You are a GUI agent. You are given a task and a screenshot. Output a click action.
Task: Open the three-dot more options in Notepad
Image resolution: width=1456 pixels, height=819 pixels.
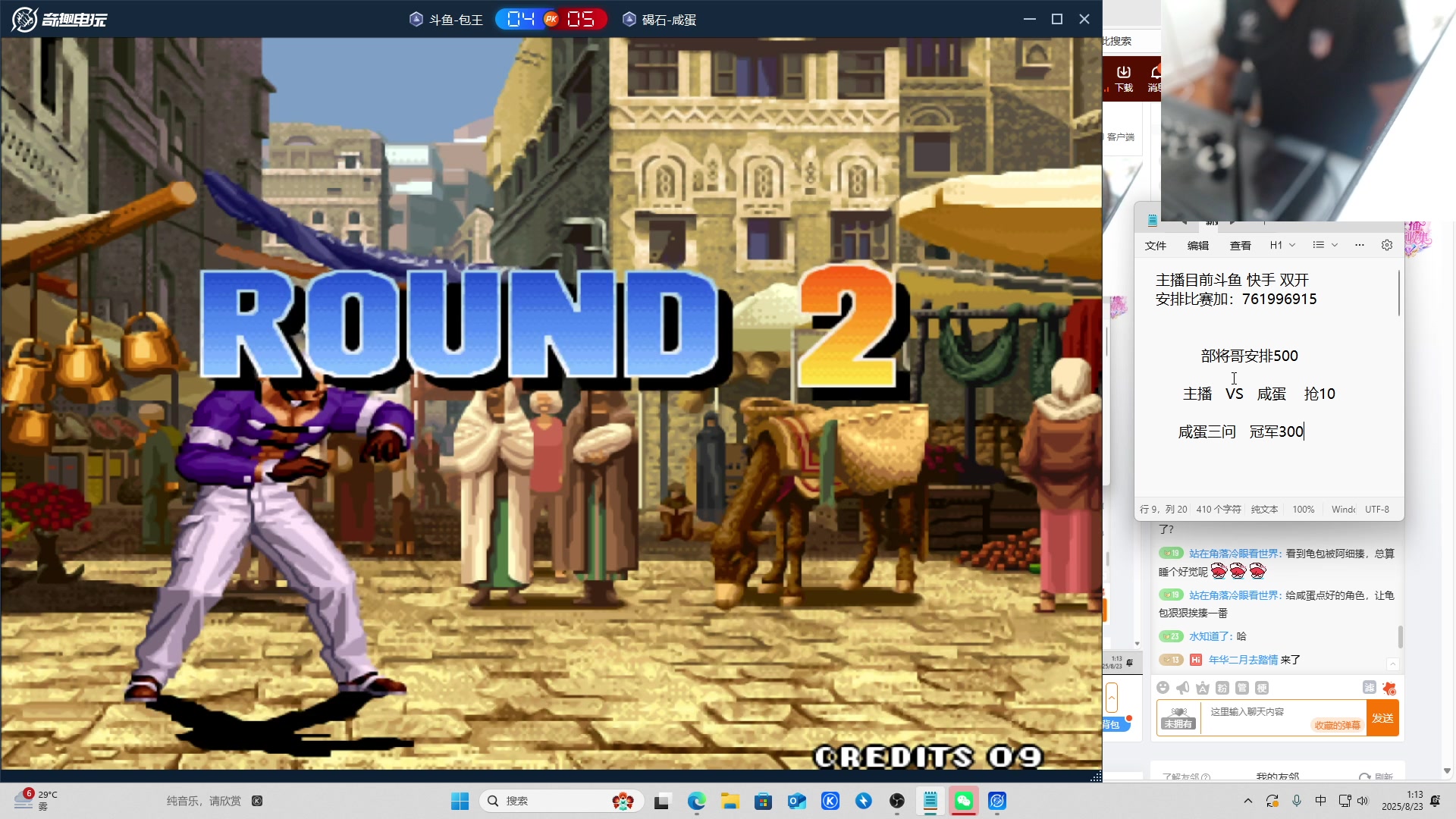(1360, 245)
